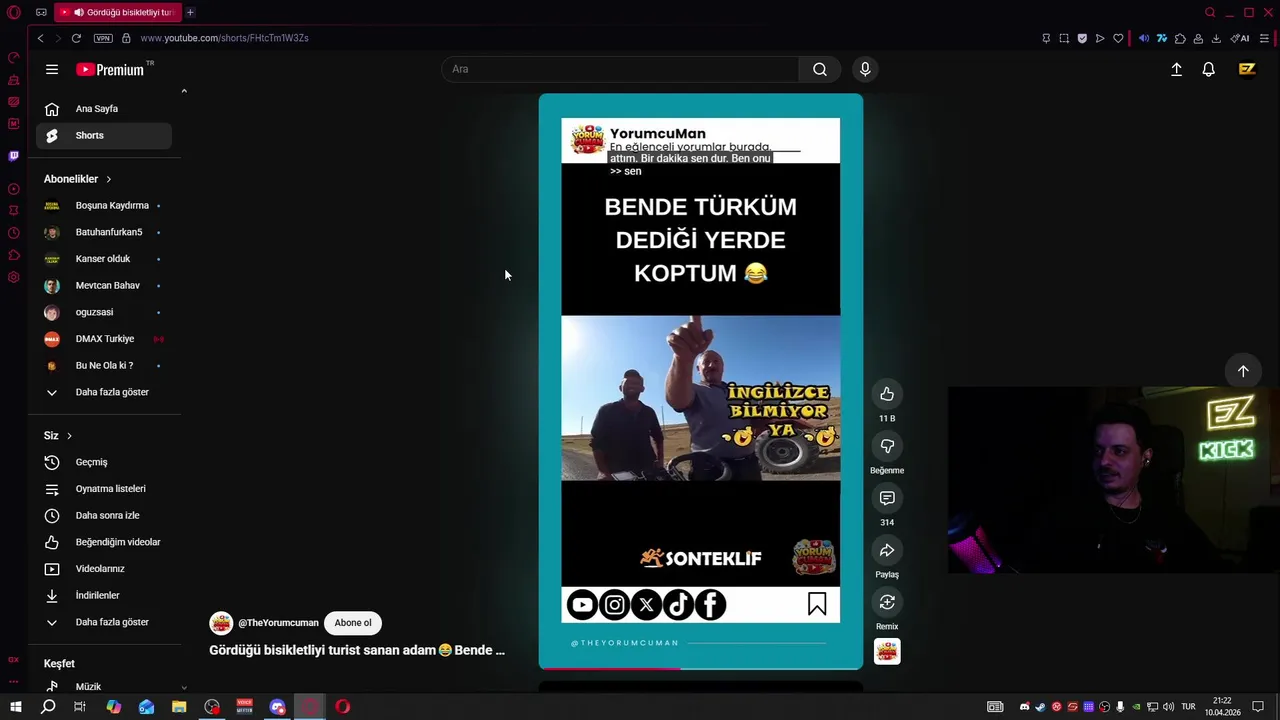Select the Gördüğü bisikletliyi tab
This screenshot has width=1280, height=720.
click(118, 12)
